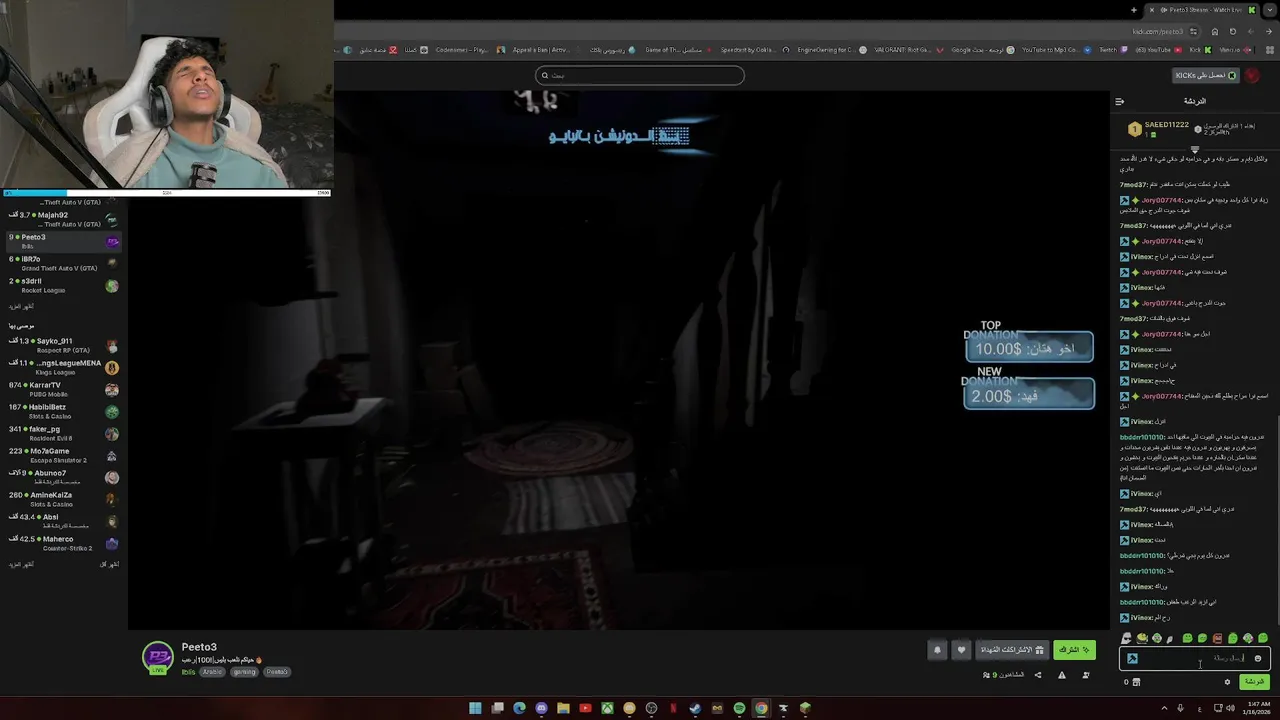This screenshot has height=720, width=1280.
Task: Click the Kick search input field
Action: click(640, 75)
